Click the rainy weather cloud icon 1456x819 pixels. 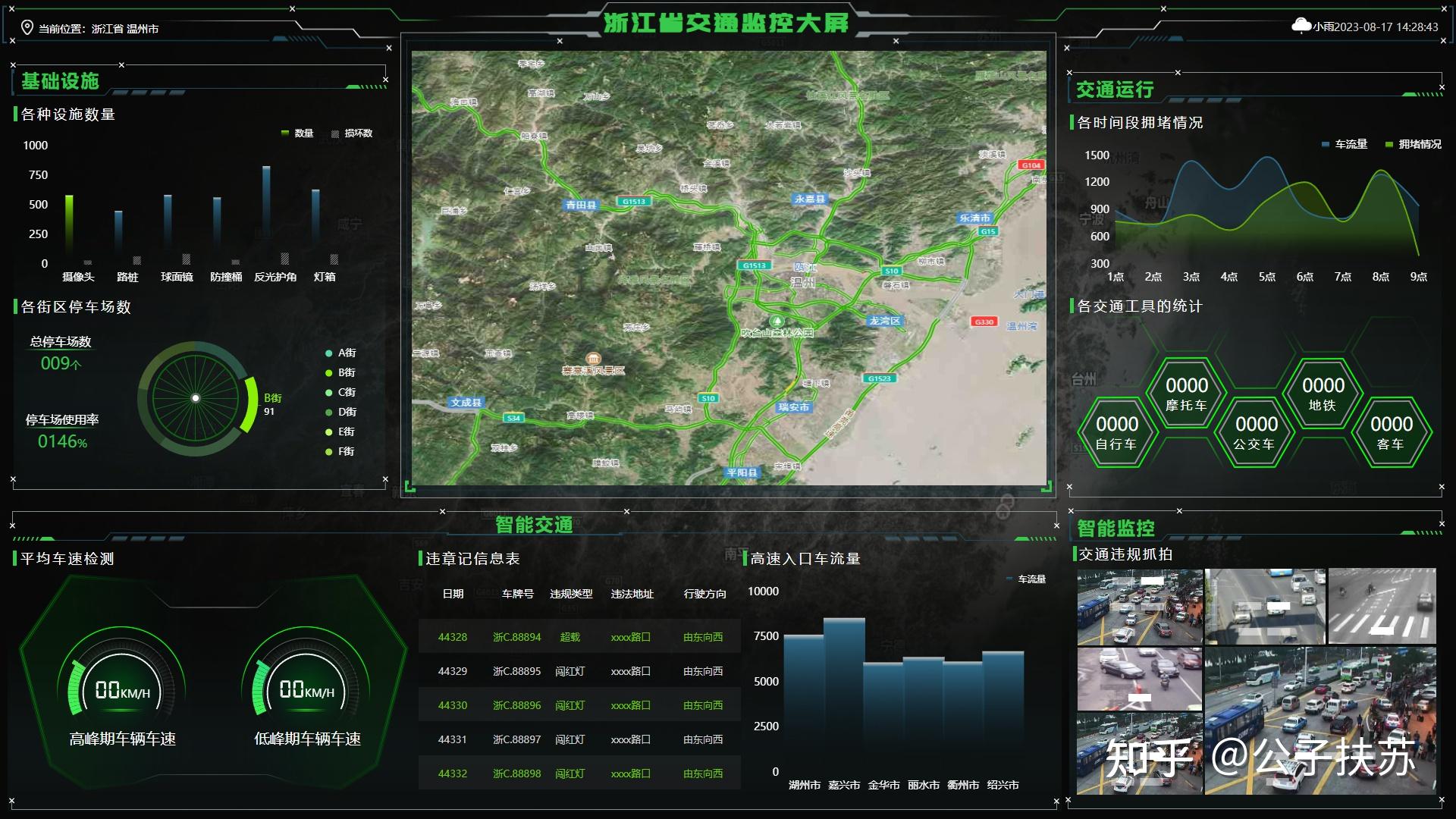(x=1301, y=26)
